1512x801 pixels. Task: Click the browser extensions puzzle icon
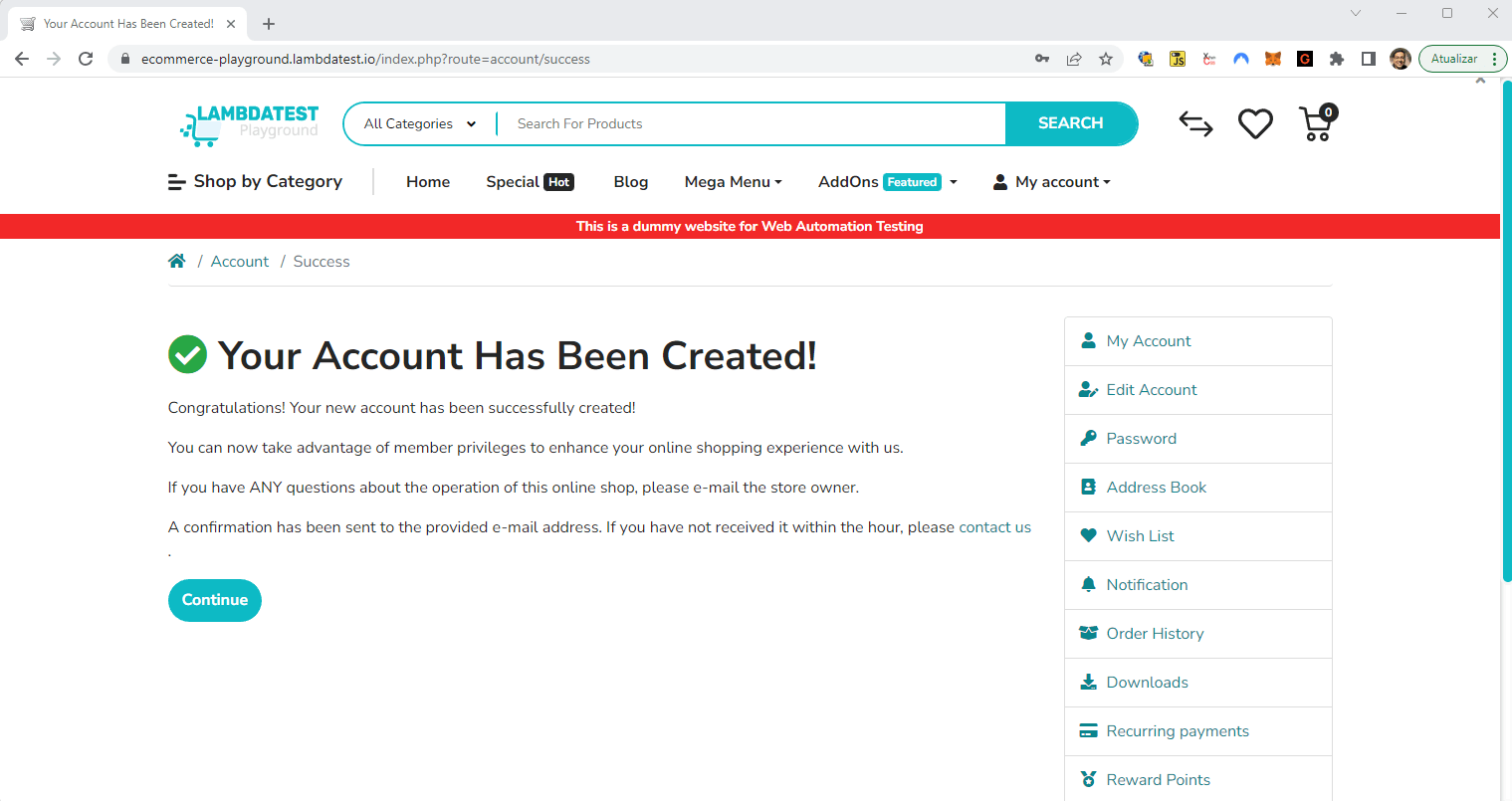[1337, 59]
